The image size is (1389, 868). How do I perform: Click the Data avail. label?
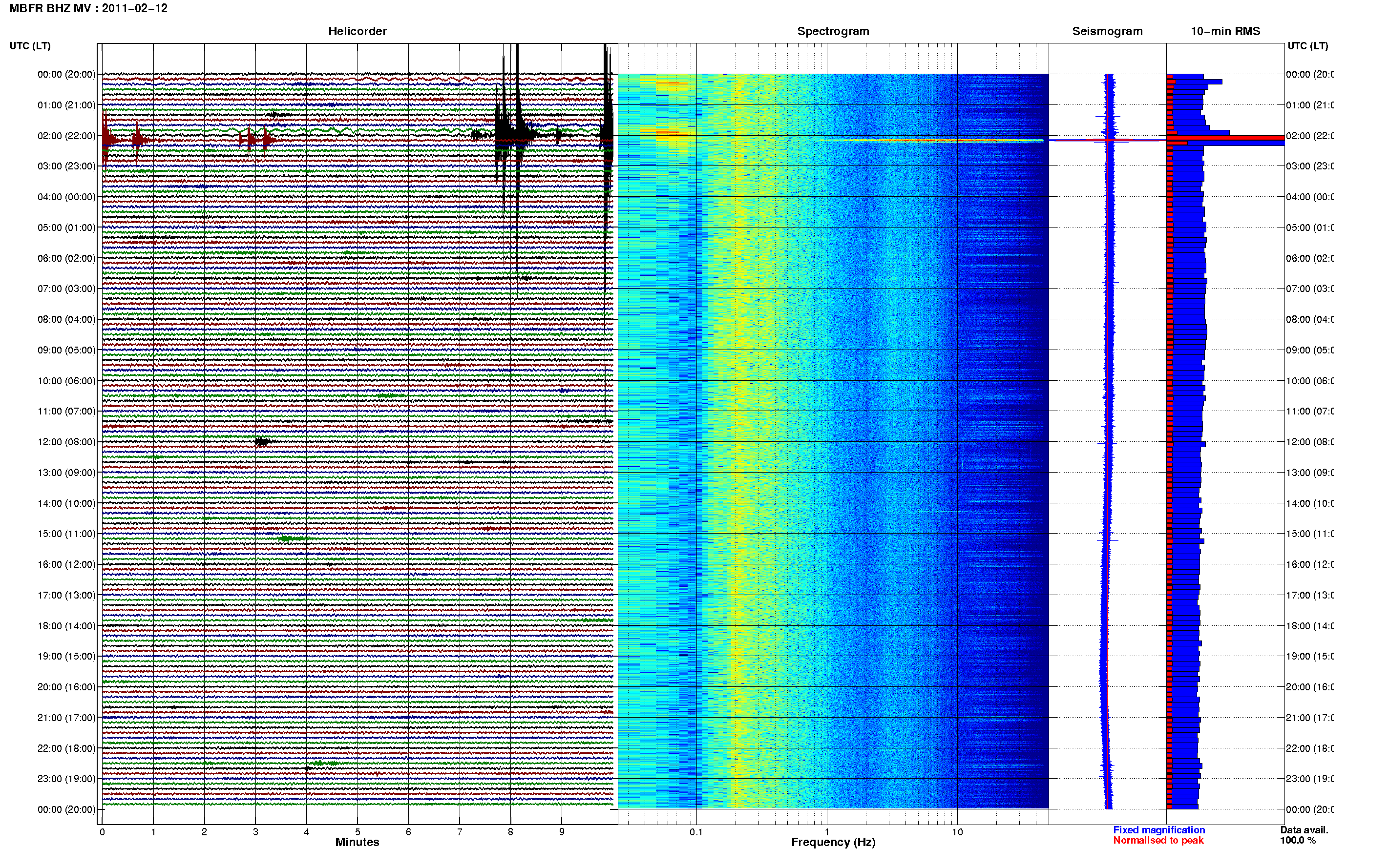point(1304,830)
